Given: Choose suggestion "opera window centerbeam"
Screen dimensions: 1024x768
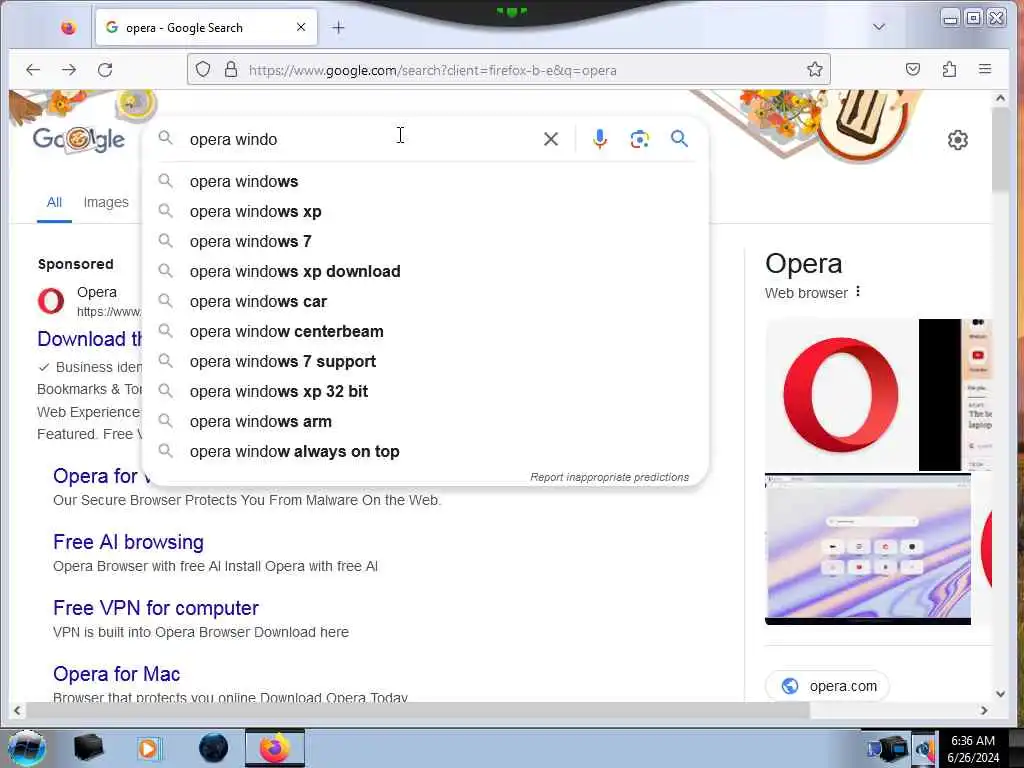Looking at the screenshot, I should (x=425, y=332).
